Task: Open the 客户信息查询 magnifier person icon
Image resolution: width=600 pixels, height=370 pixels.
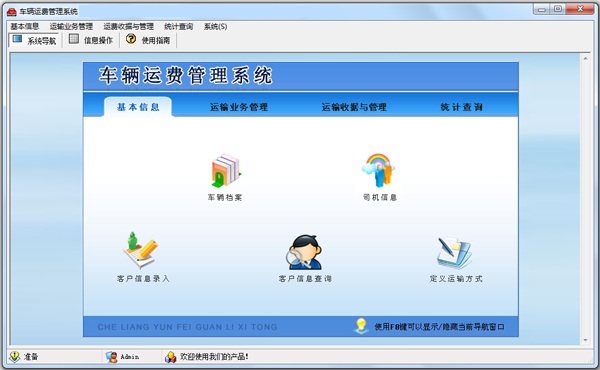Action: coord(305,252)
